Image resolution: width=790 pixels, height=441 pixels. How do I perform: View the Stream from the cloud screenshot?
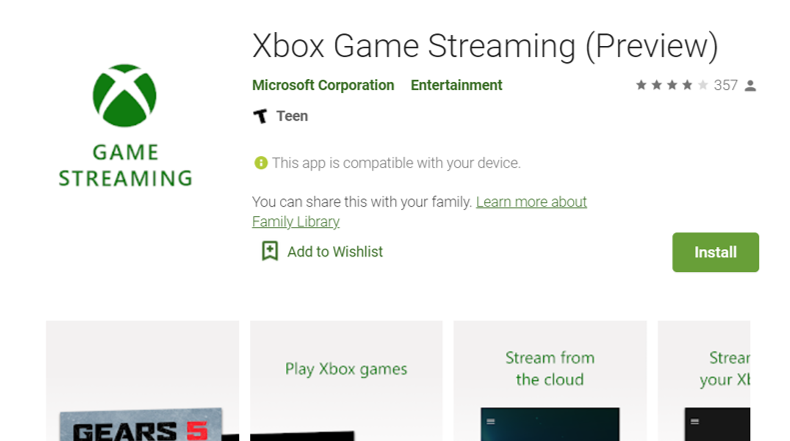coord(550,381)
